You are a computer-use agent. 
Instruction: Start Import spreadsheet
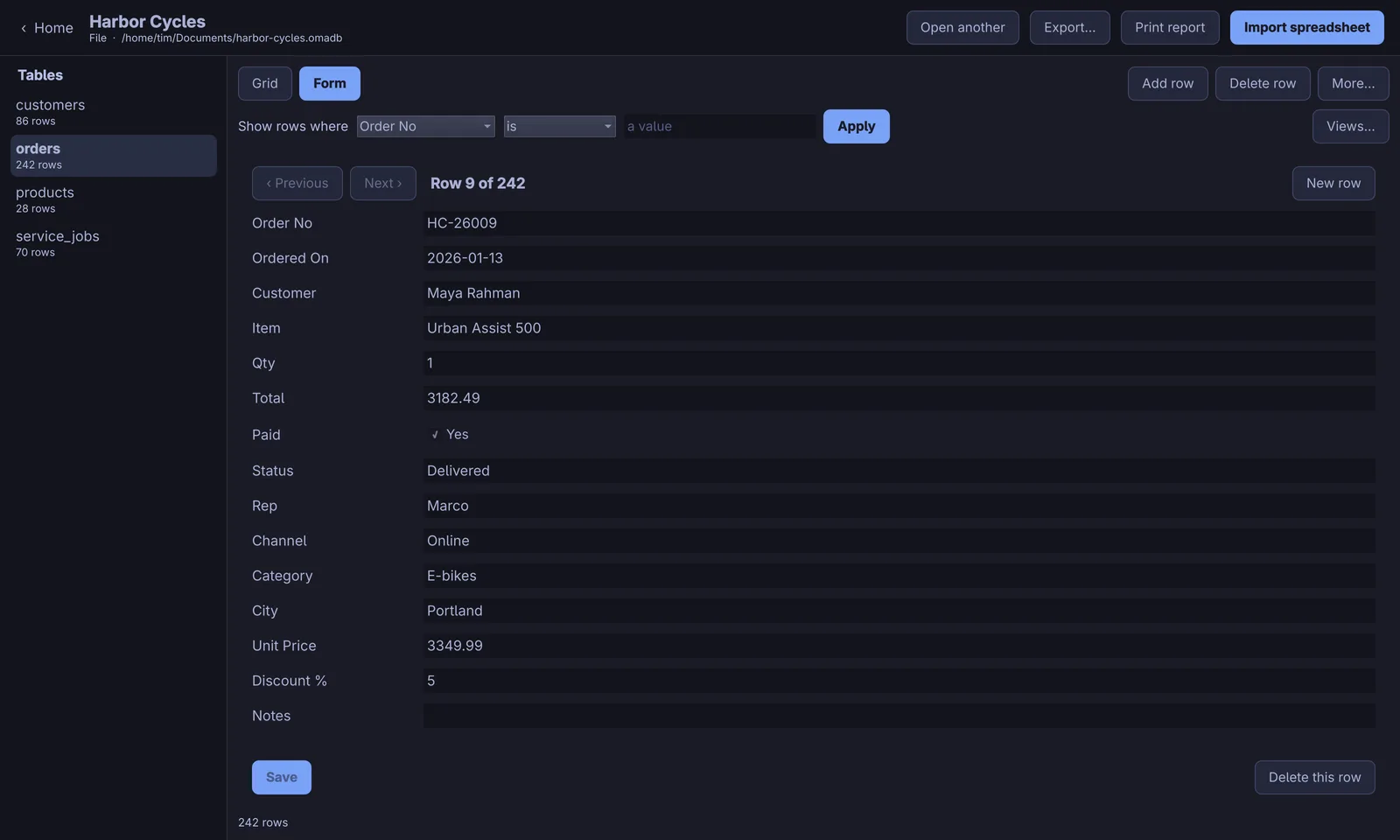1306,28
